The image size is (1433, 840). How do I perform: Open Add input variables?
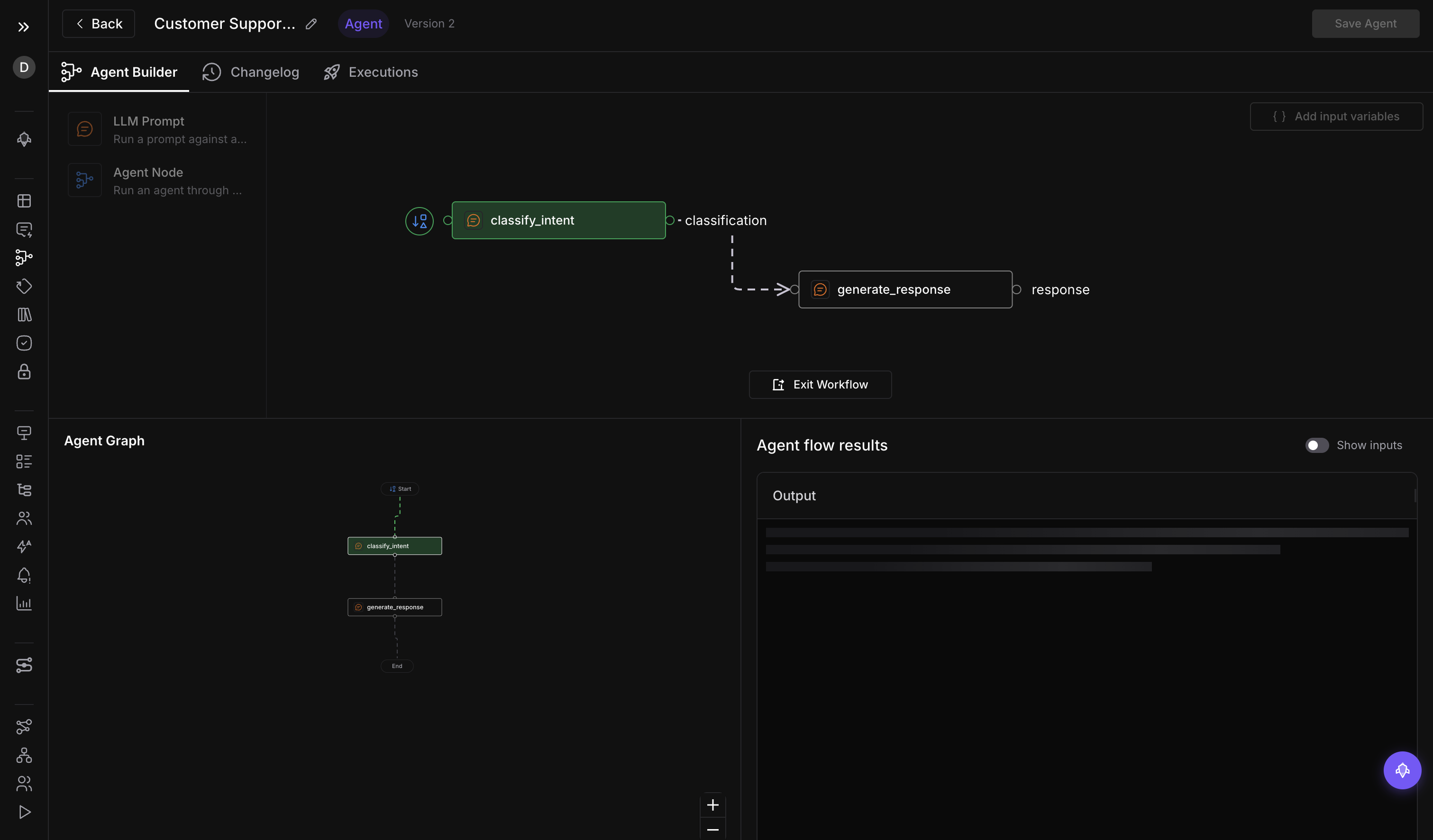click(1336, 116)
